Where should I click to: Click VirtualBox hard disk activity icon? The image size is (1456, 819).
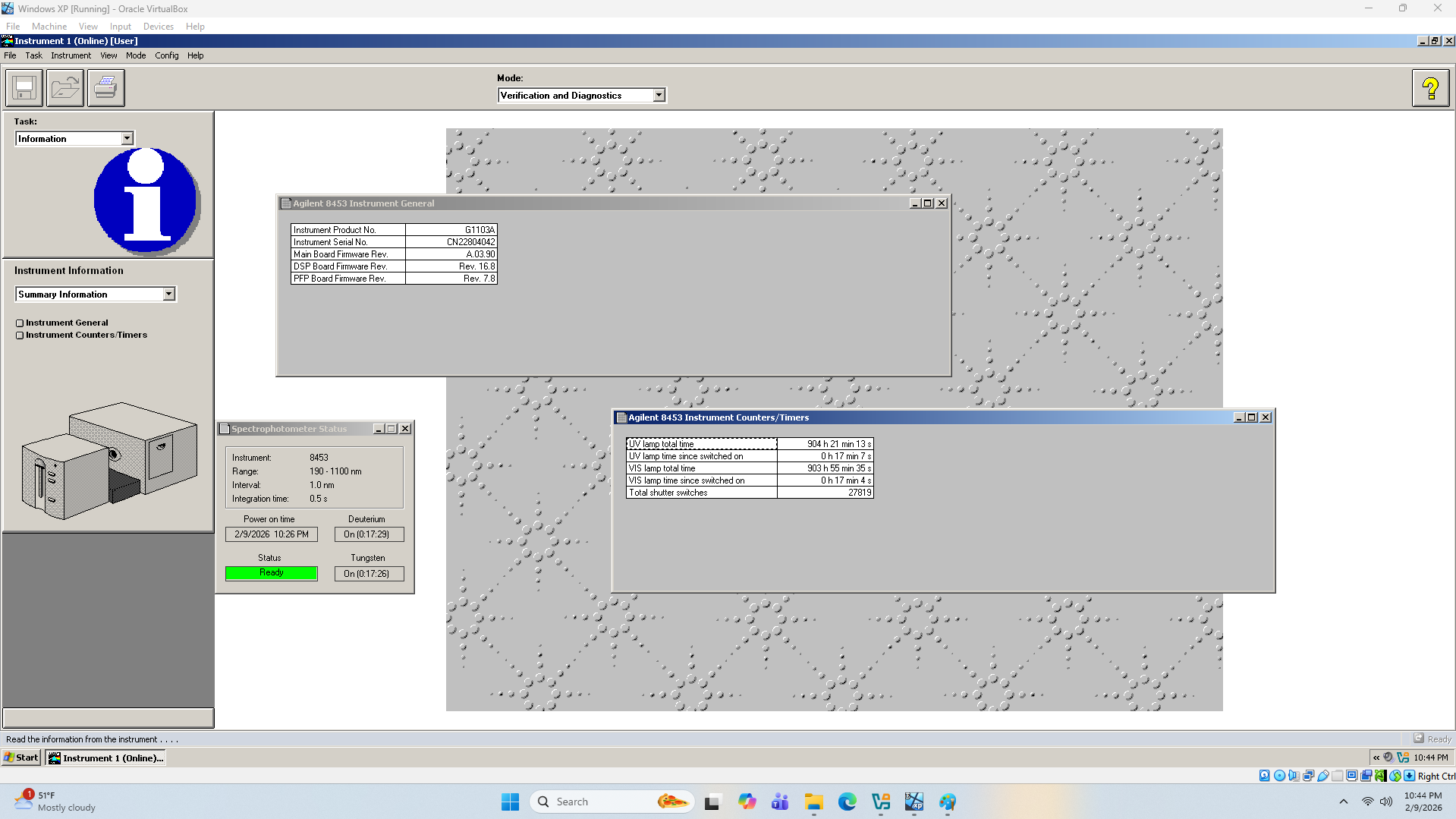coord(1264,776)
